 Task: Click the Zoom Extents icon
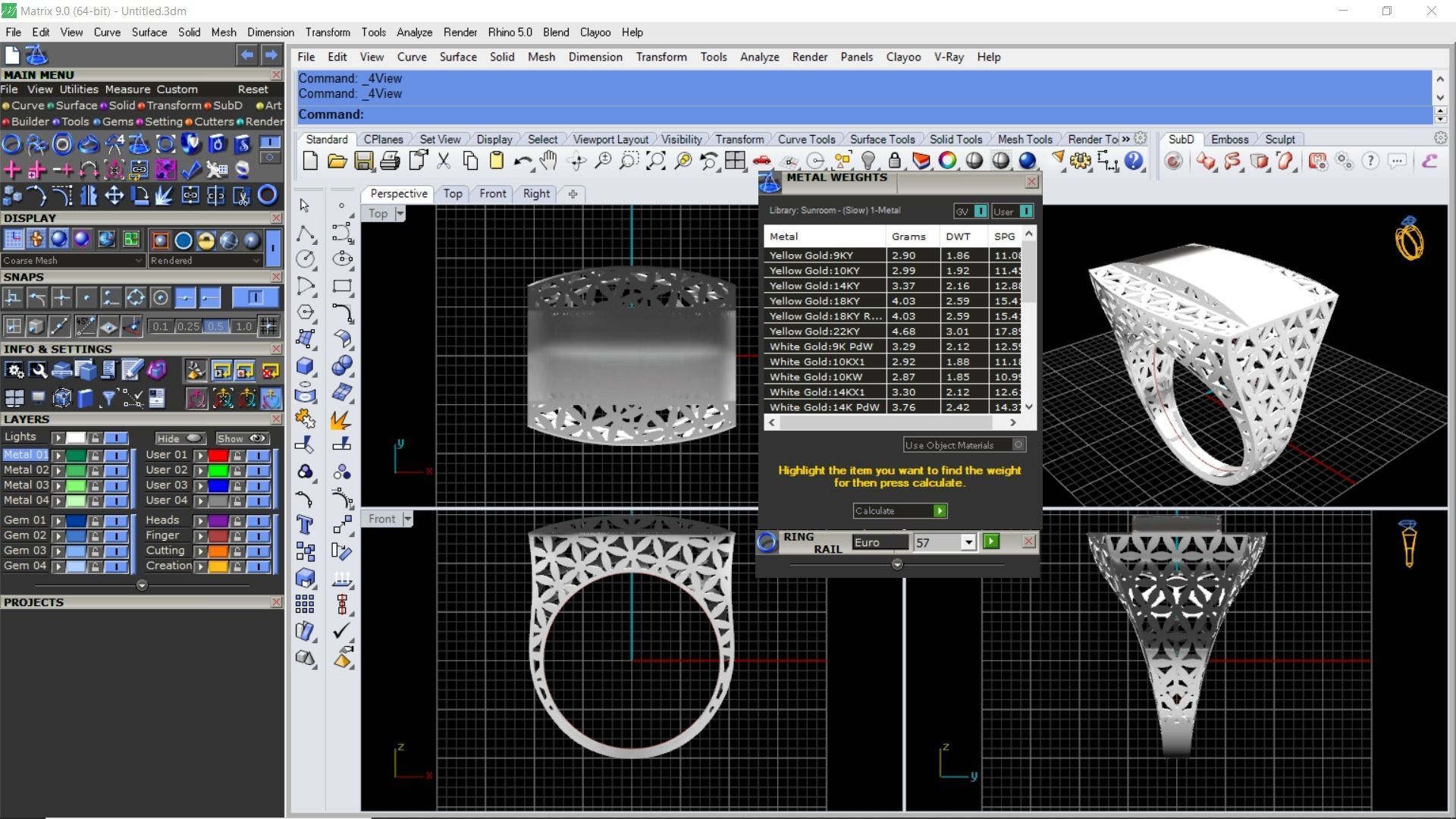(656, 161)
